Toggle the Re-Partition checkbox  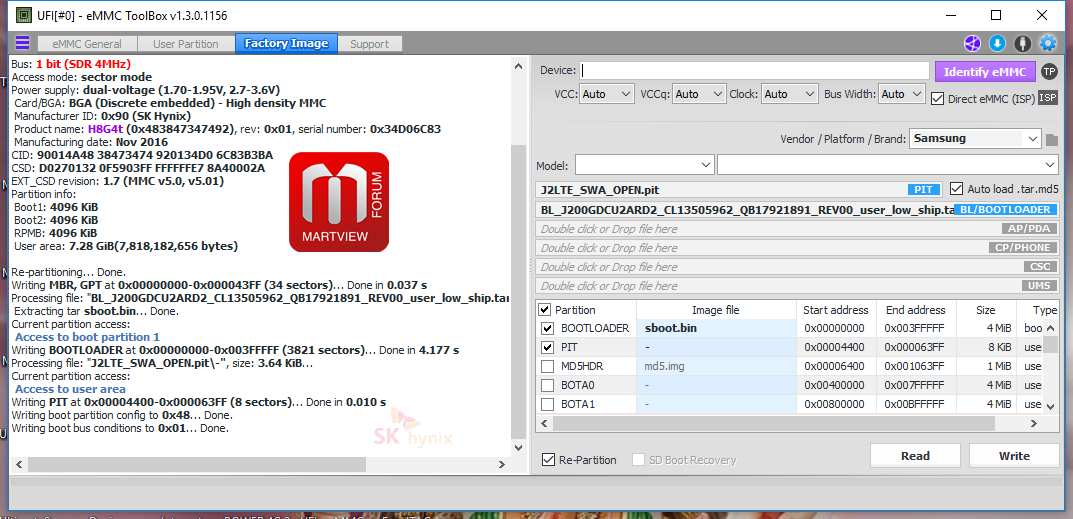click(547, 459)
